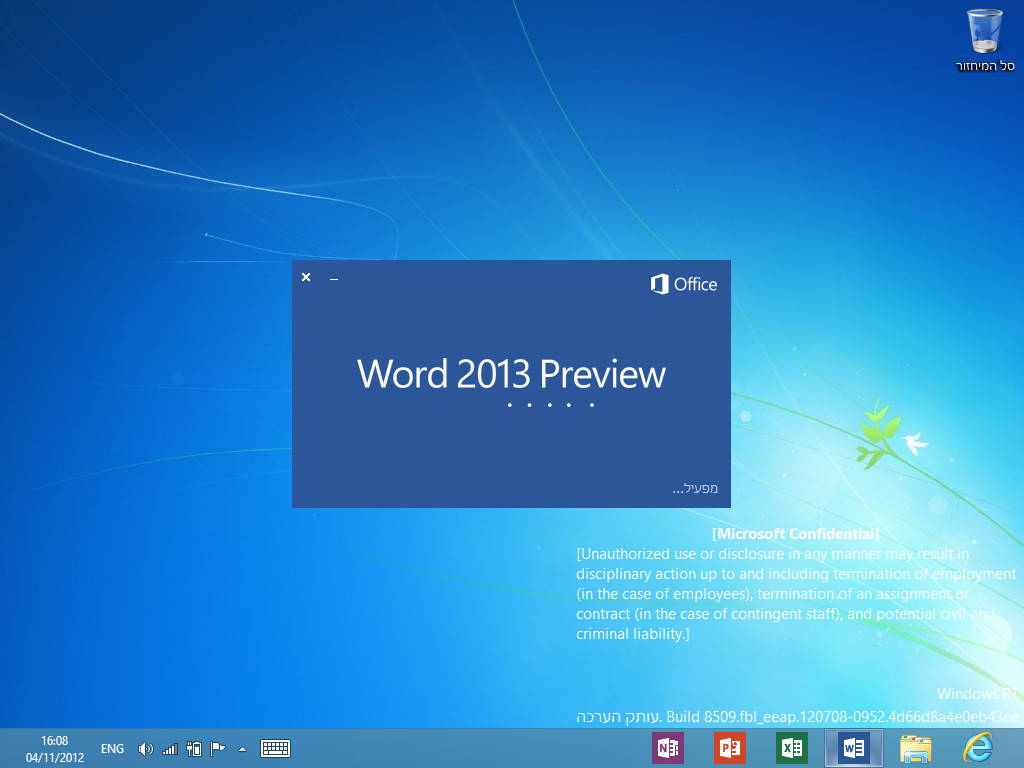Toggle the touch keyboard icon

[275, 748]
